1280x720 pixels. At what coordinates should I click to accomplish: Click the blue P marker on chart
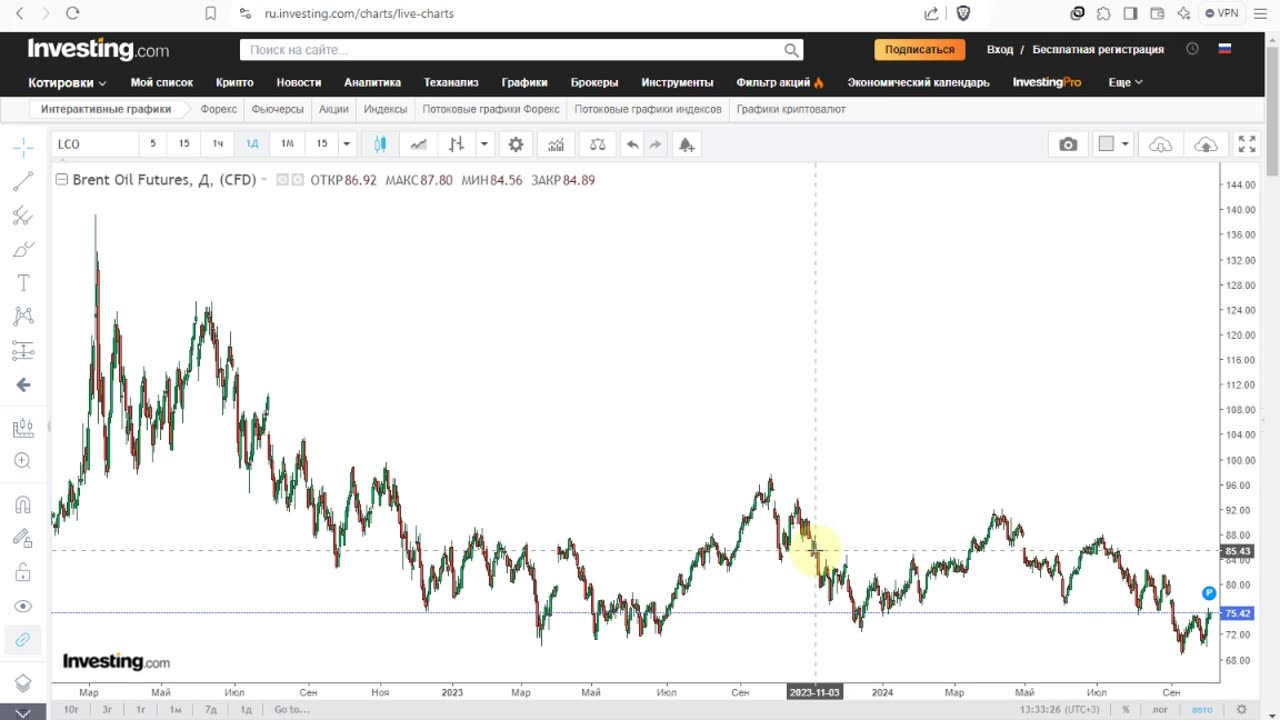click(1209, 593)
